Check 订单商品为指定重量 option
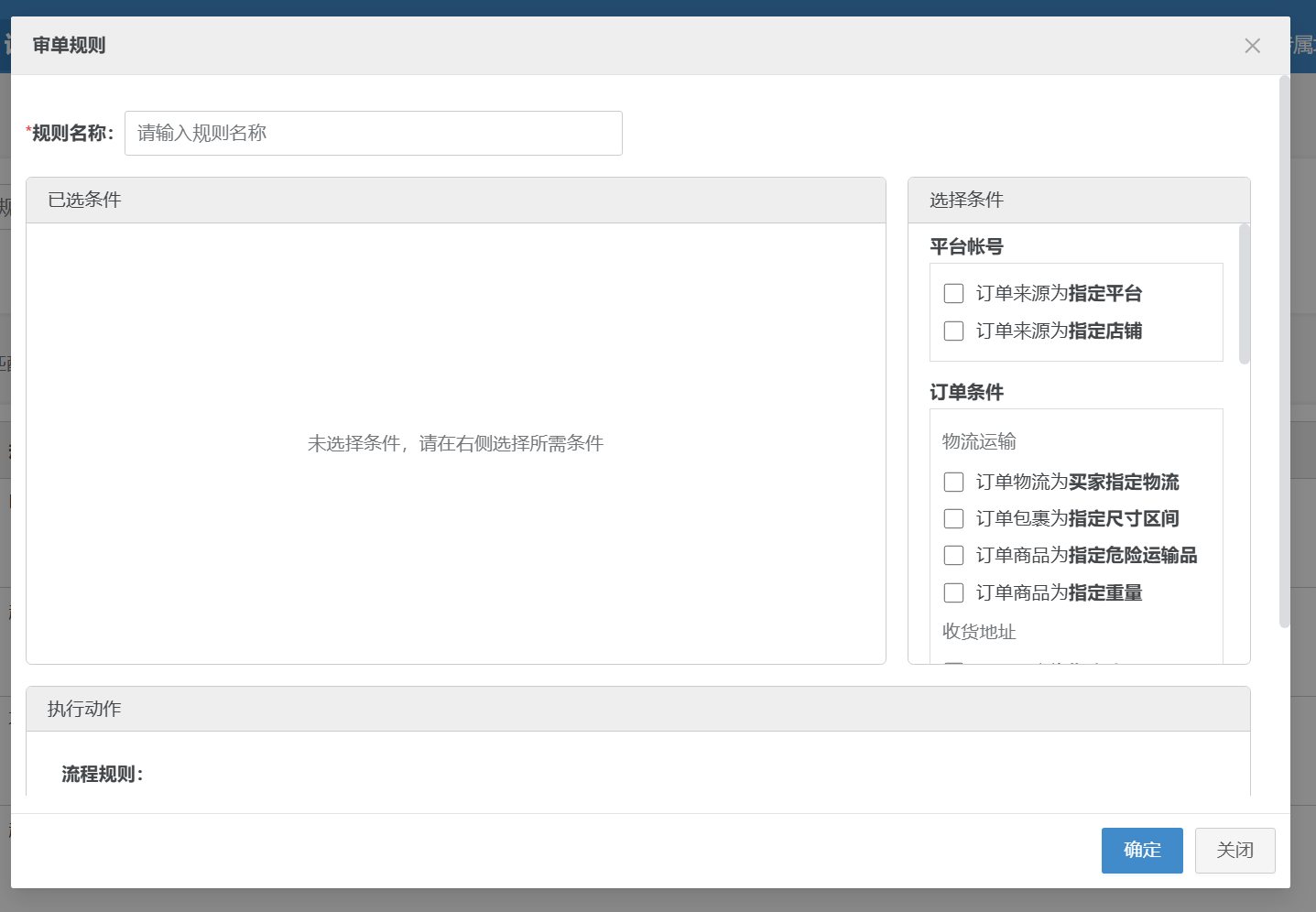Viewport: 1316px width, 912px height. tap(953, 592)
